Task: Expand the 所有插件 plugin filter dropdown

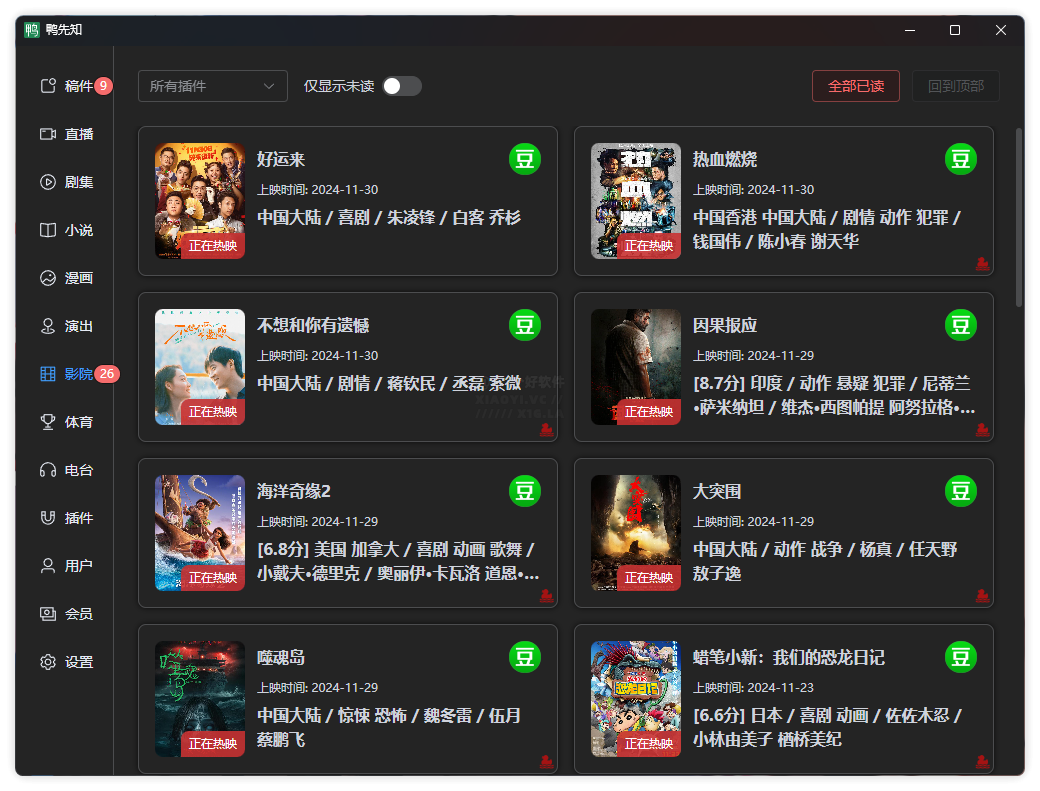Action: [213, 86]
